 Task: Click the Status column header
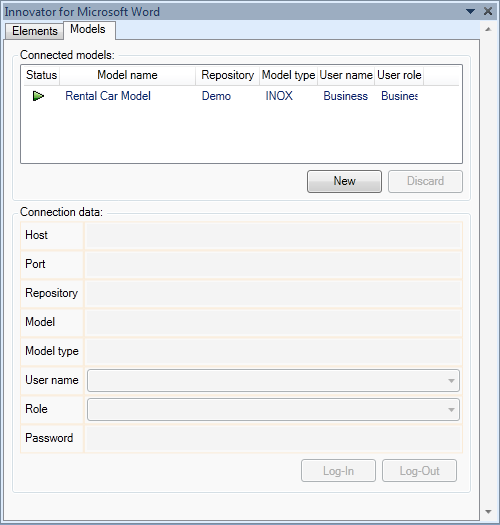tap(42, 75)
